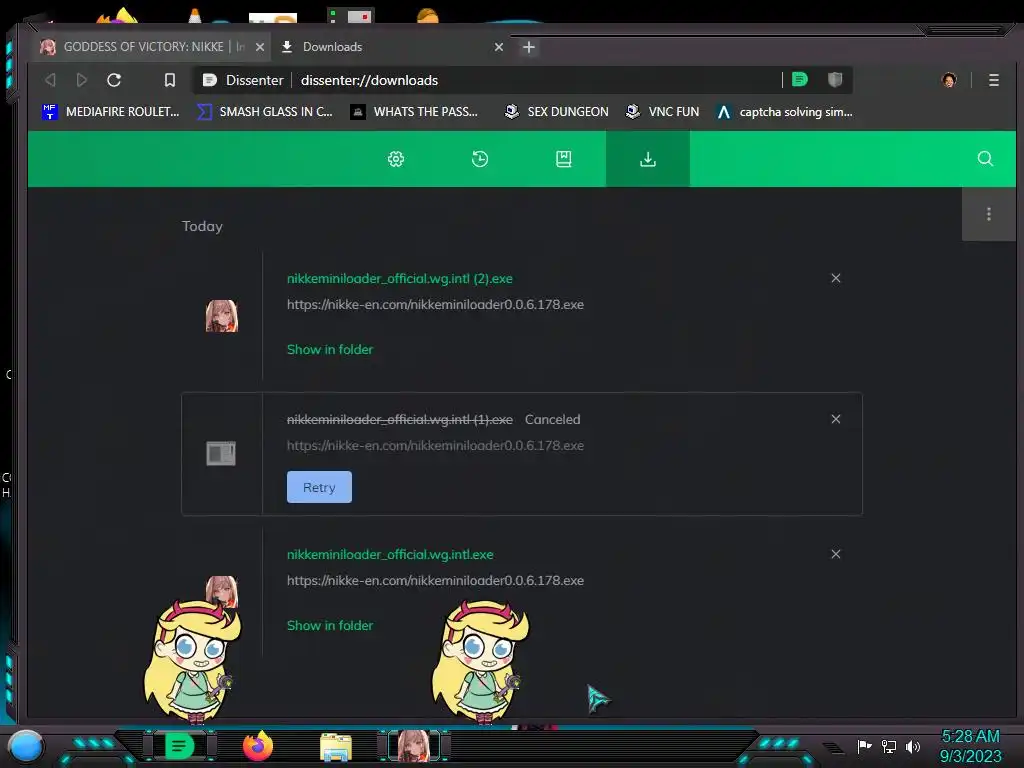This screenshot has height=768, width=1024.
Task: Bookmark this page using the bookmark icon
Action: (170, 80)
